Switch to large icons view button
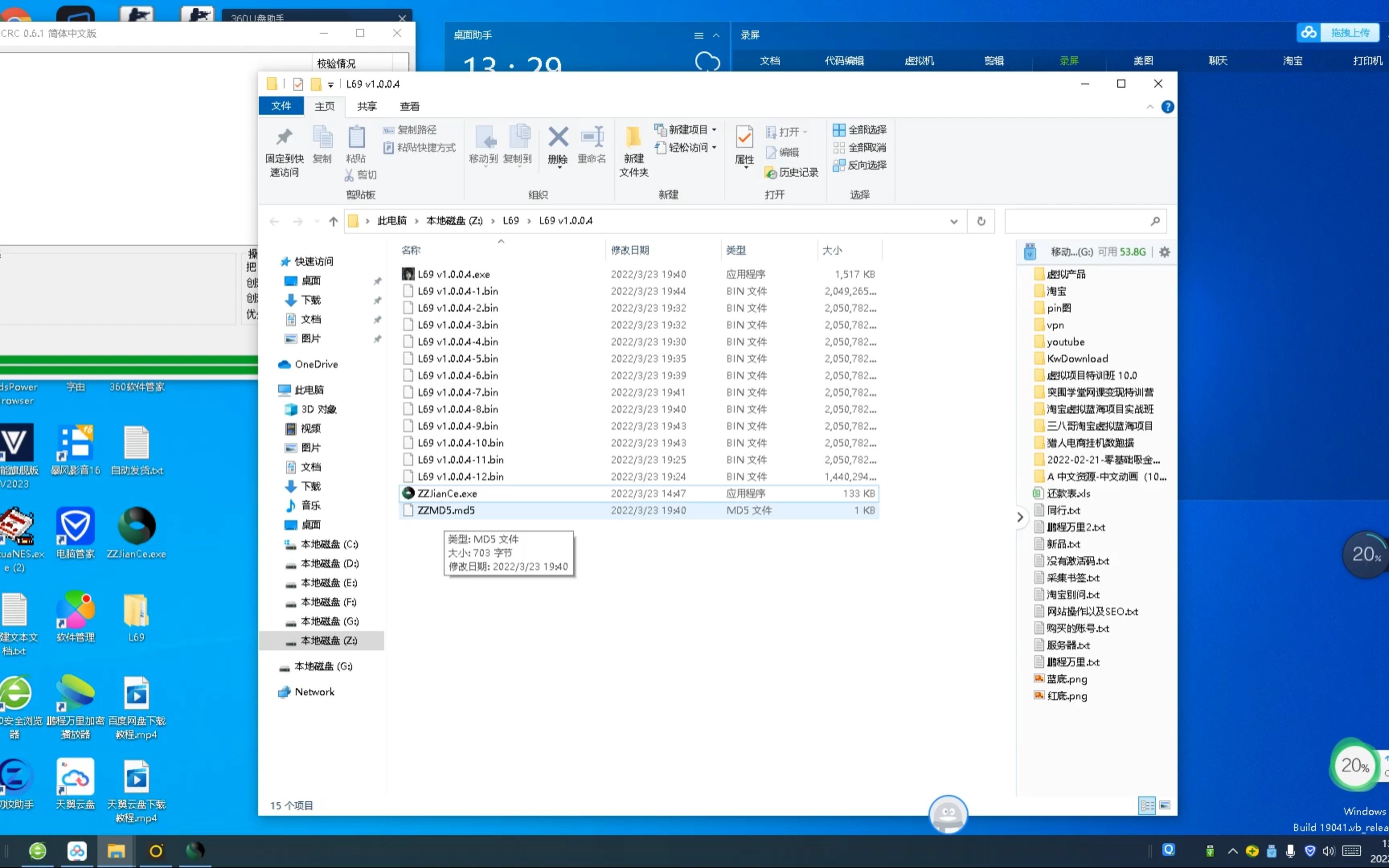The width and height of the screenshot is (1389, 868). point(1165,805)
